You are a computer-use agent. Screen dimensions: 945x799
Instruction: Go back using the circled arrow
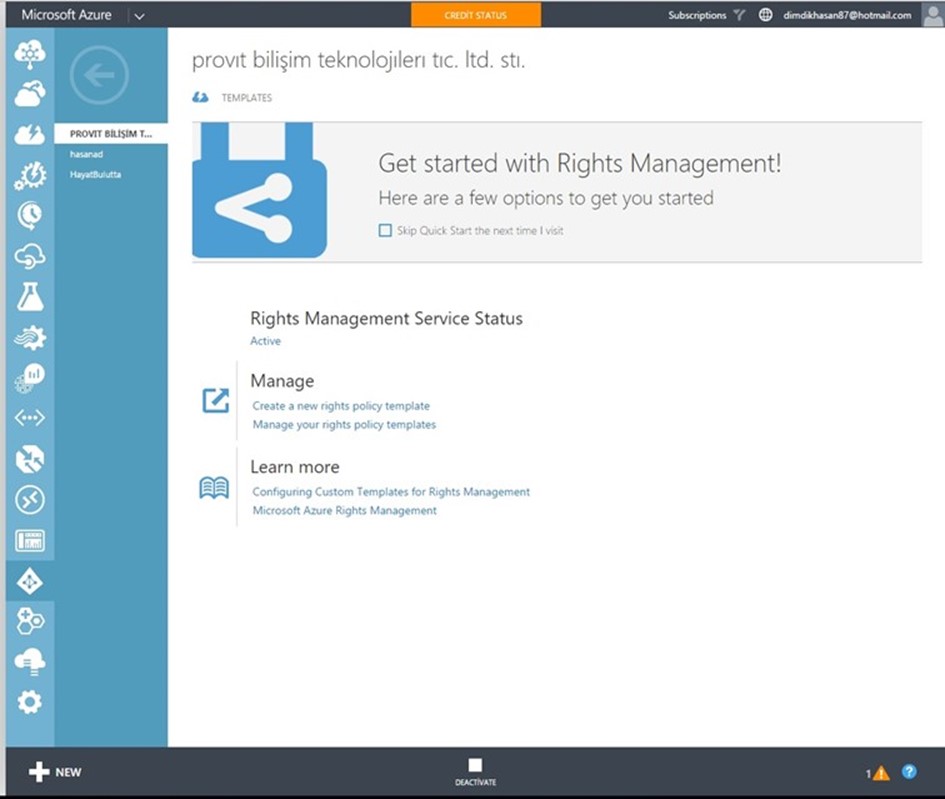(99, 75)
